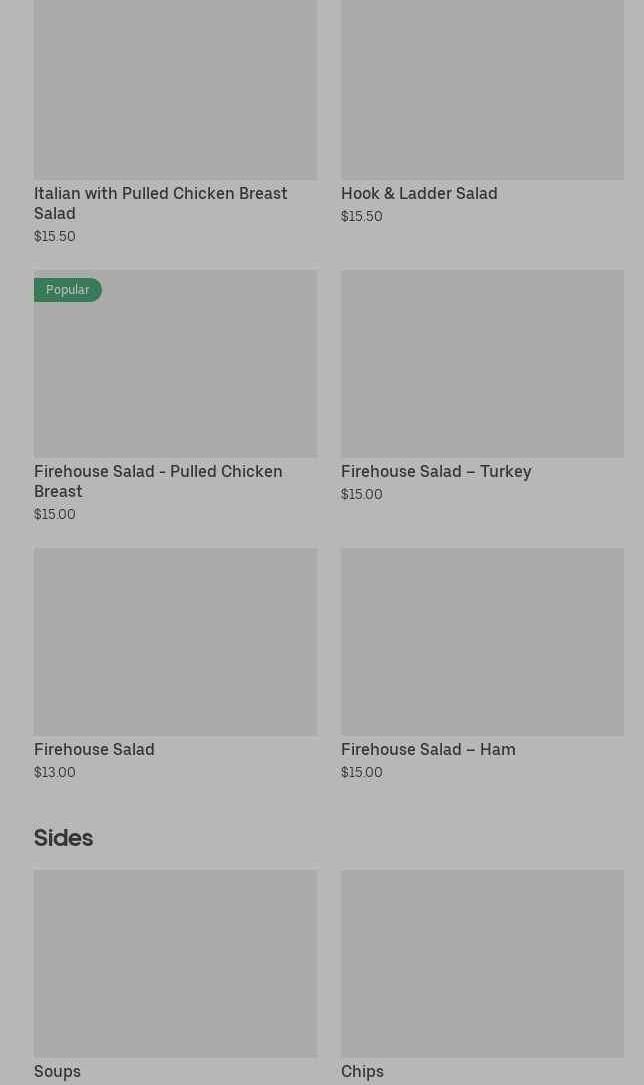
Task: Select the Firehouse Salad – Turkey image
Action: (482, 363)
